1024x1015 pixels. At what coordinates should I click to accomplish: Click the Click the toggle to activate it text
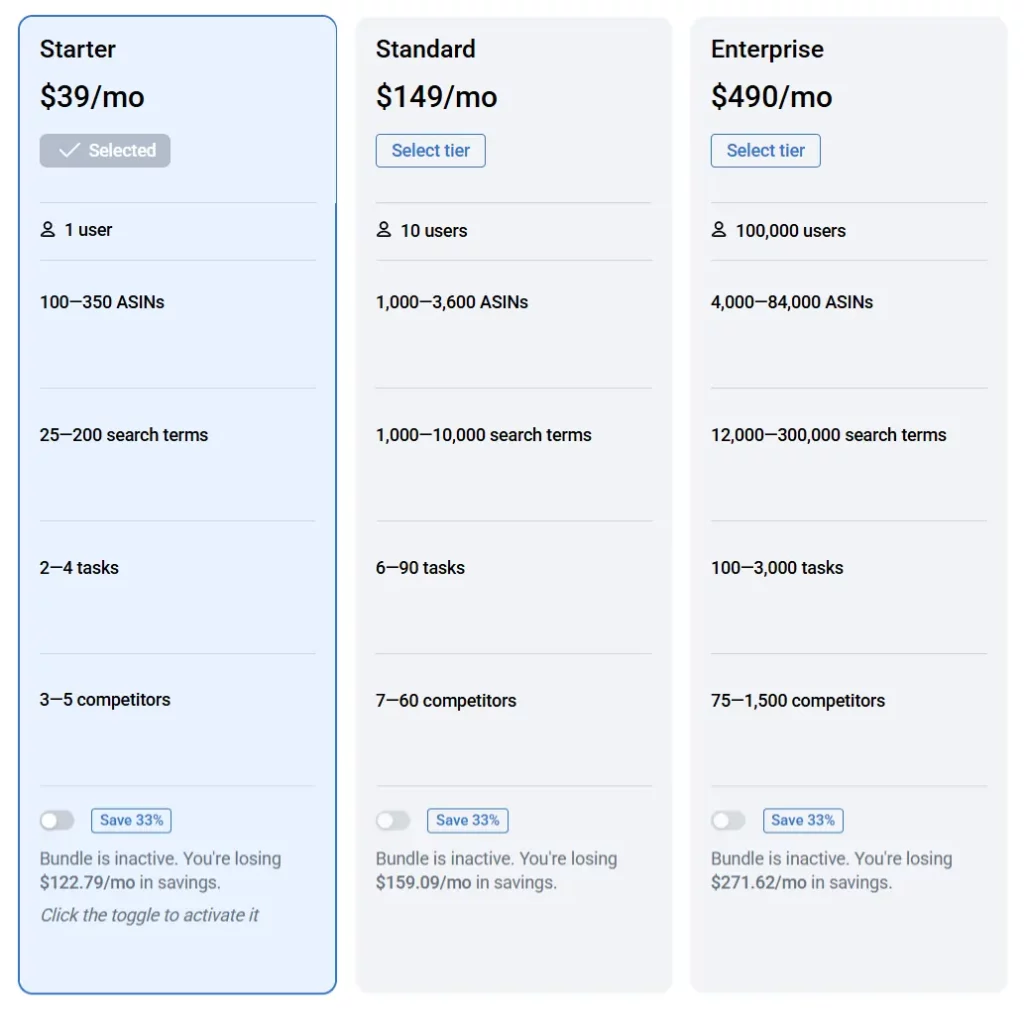(150, 914)
